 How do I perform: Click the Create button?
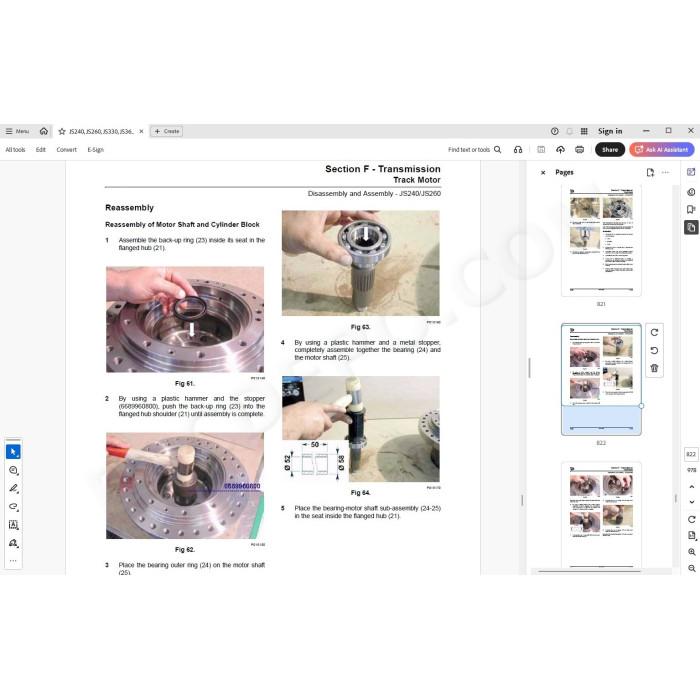pos(167,131)
